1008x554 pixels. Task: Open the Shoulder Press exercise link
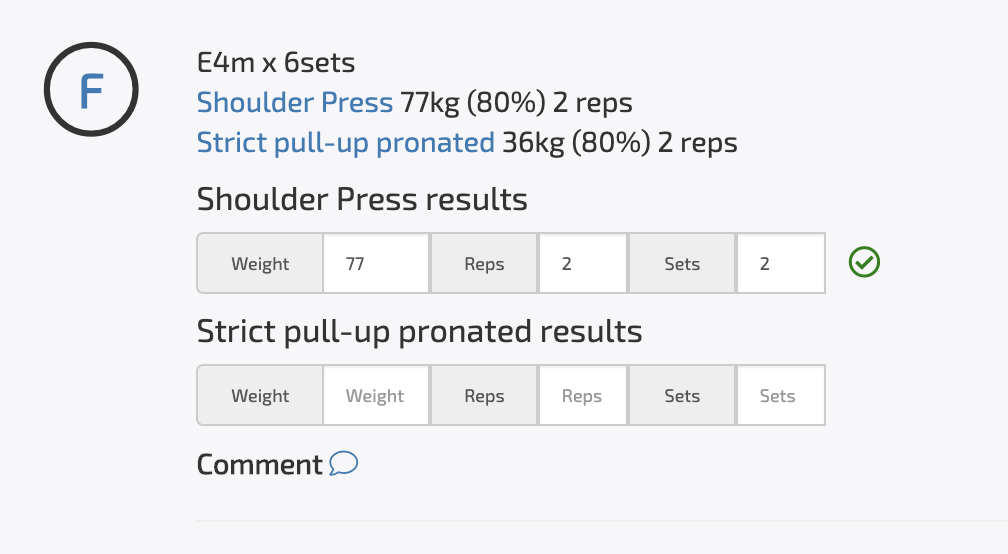click(294, 102)
